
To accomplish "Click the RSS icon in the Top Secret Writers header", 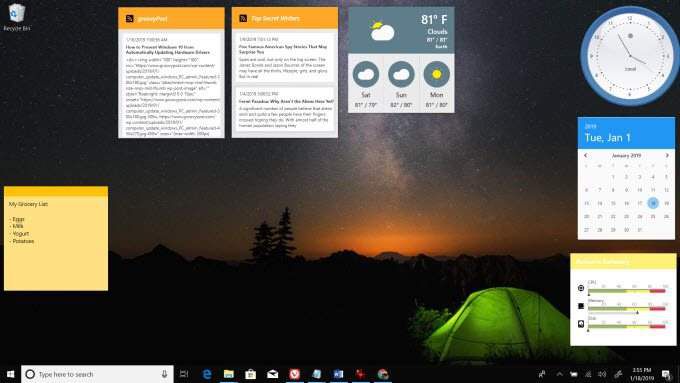I will coord(243,18).
